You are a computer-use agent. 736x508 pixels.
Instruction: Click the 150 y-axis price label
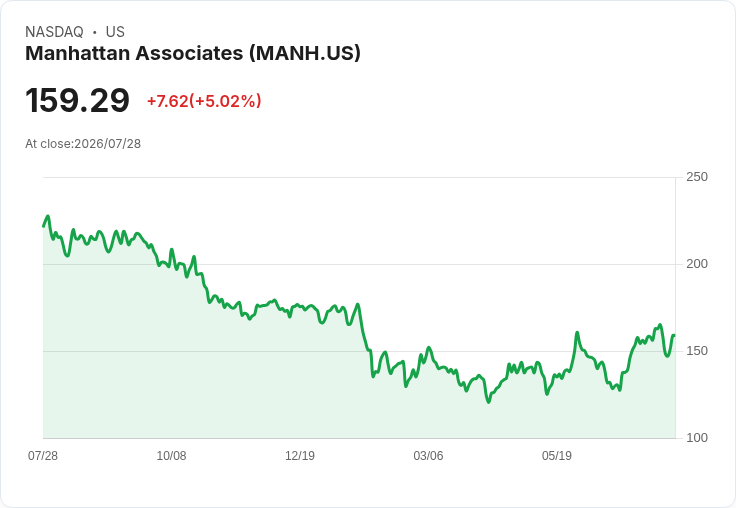pyautogui.click(x=697, y=351)
